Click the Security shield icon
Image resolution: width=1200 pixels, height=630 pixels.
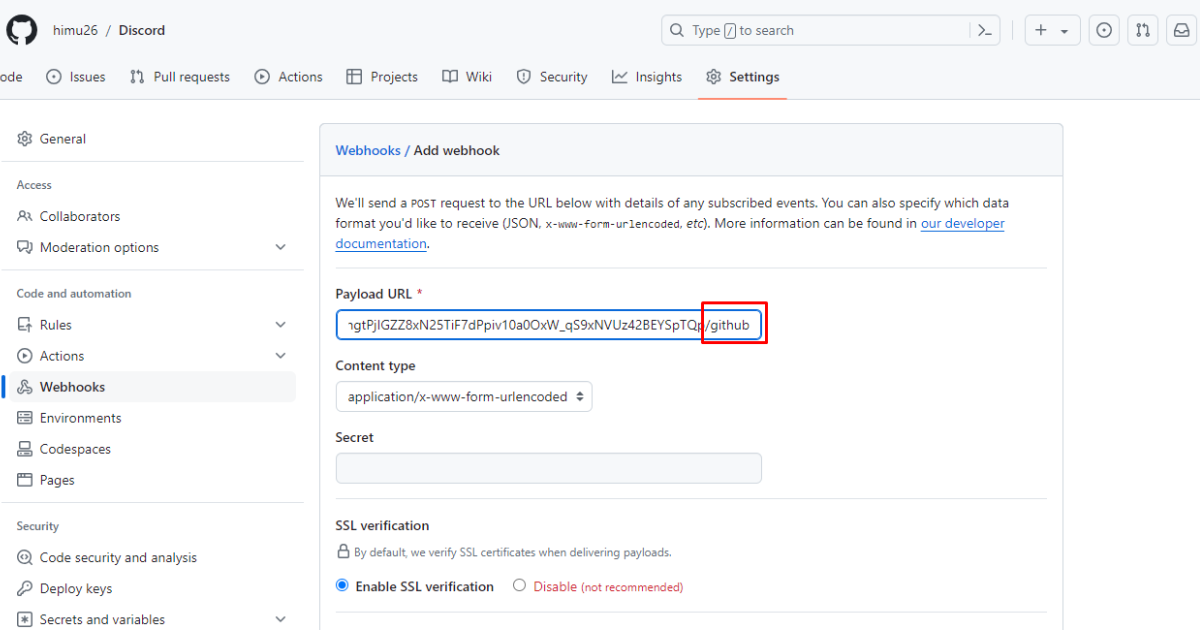pos(524,77)
